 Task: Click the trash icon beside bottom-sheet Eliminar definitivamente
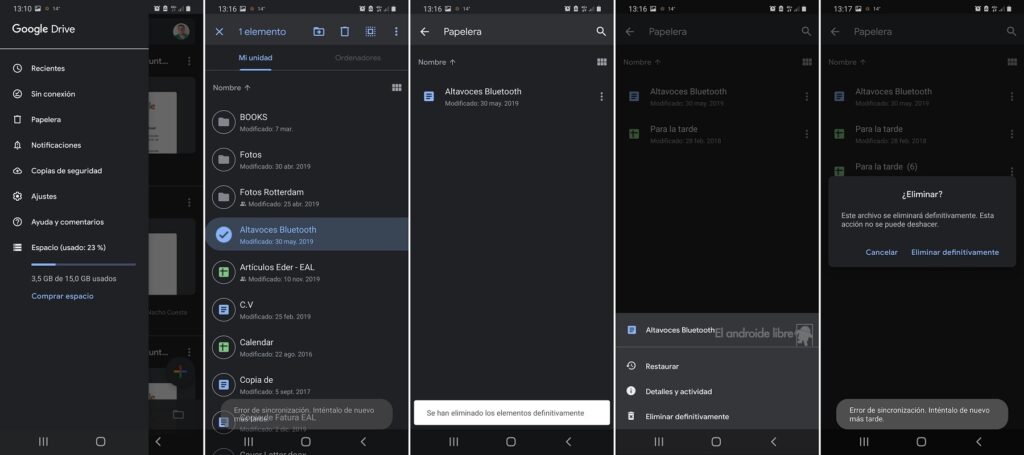click(631, 416)
